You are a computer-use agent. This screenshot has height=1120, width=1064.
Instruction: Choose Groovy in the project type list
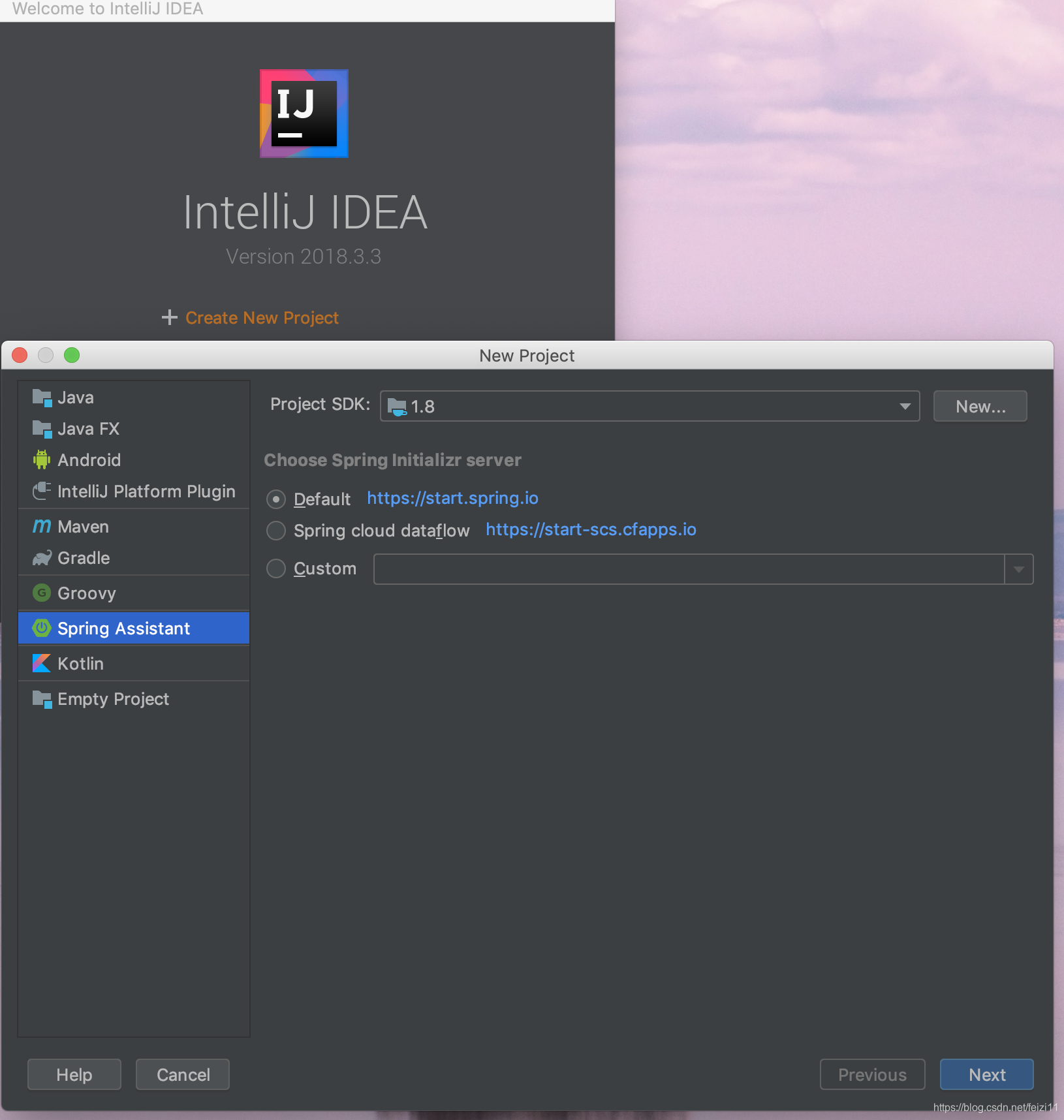(134, 593)
